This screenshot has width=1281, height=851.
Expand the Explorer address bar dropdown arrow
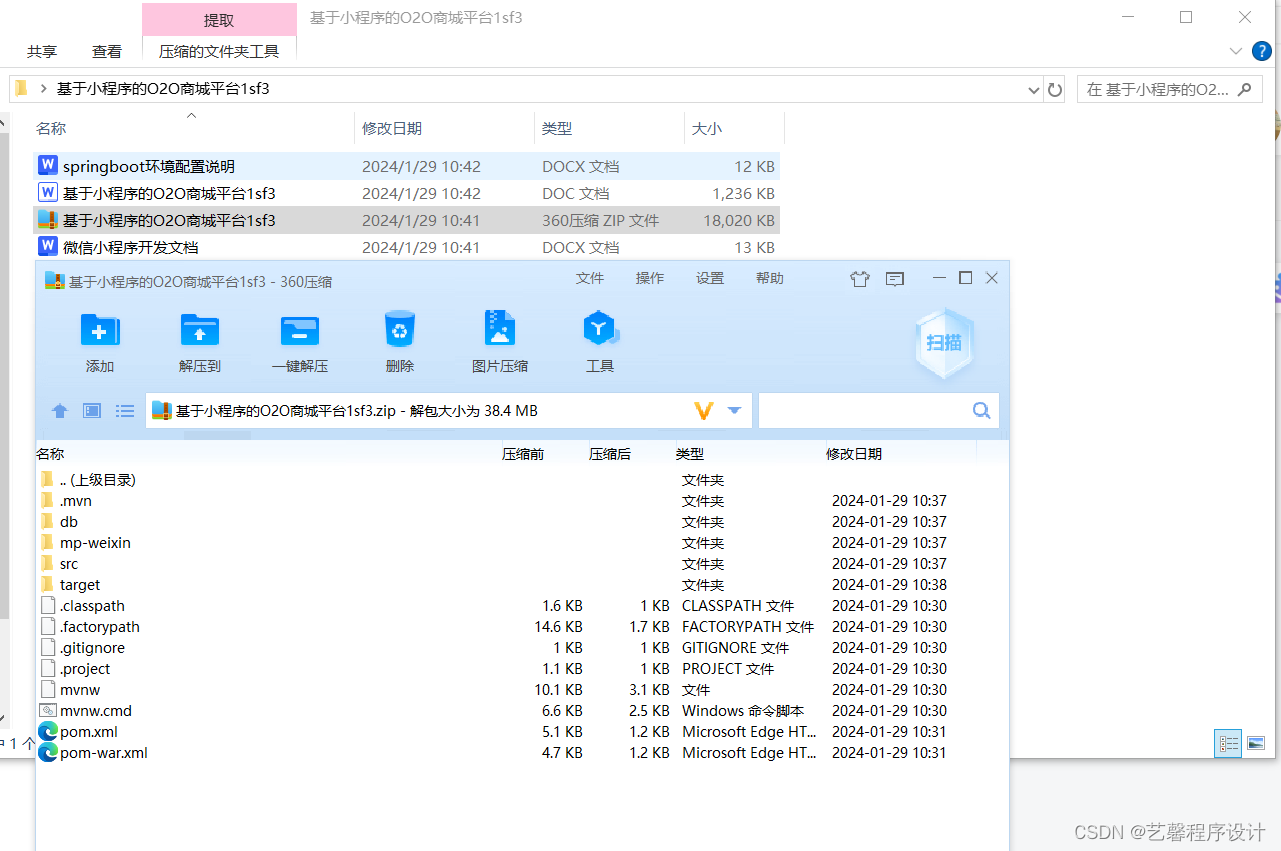point(1033,89)
